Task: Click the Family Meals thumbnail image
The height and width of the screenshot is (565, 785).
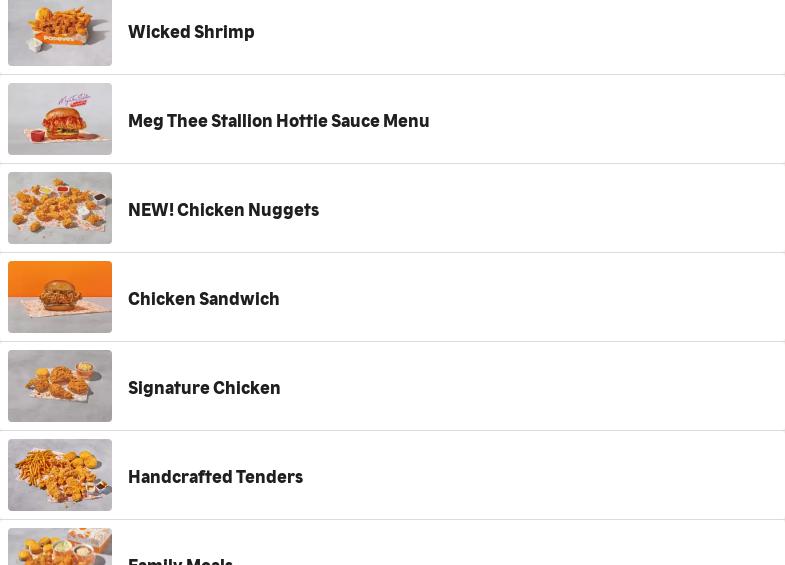Action: pyautogui.click(x=60, y=548)
